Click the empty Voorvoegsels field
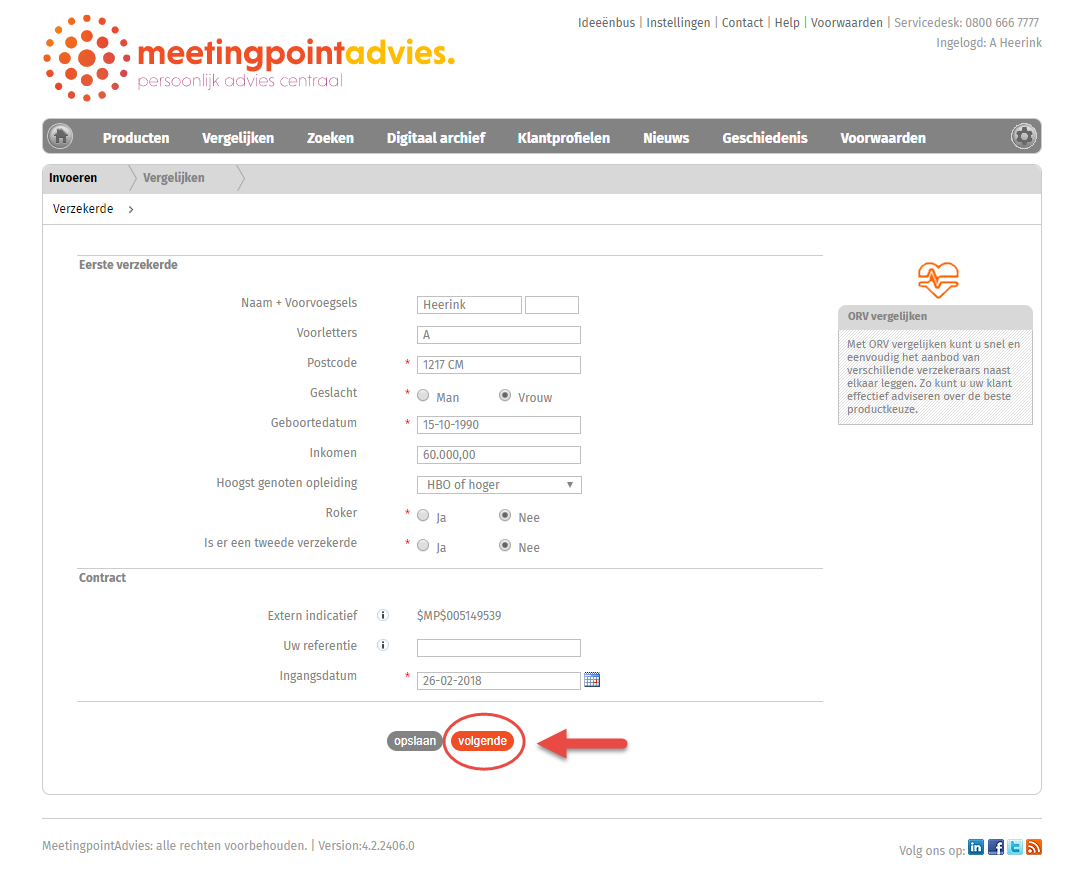The image size is (1078, 888). pyautogui.click(x=552, y=305)
